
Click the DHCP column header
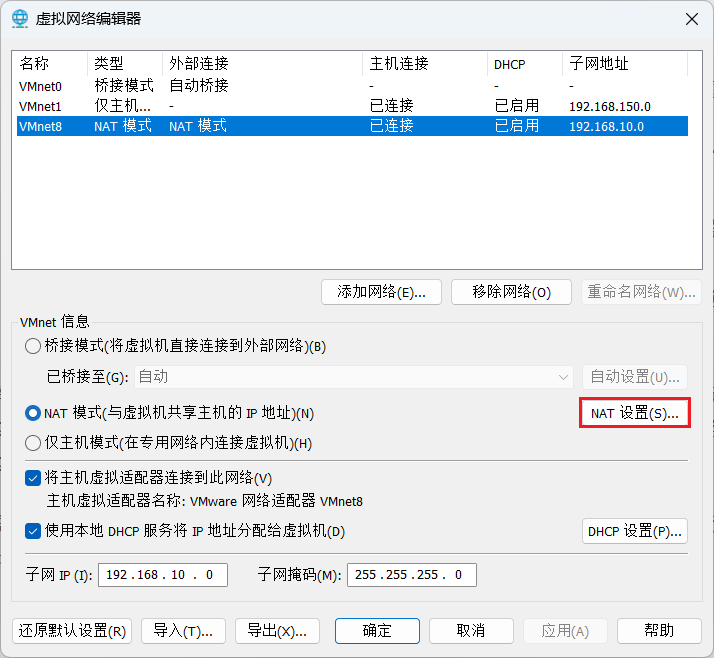click(525, 63)
